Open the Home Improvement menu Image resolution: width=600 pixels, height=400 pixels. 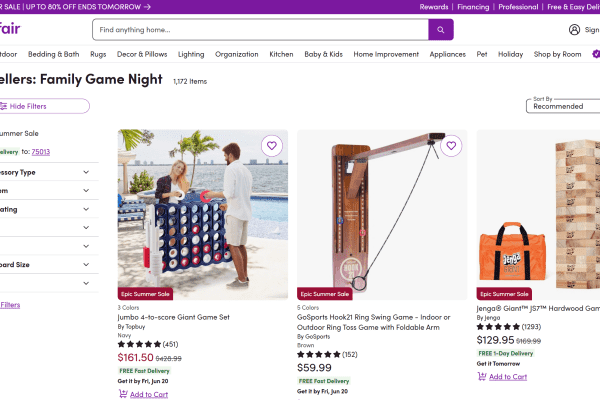(386, 54)
